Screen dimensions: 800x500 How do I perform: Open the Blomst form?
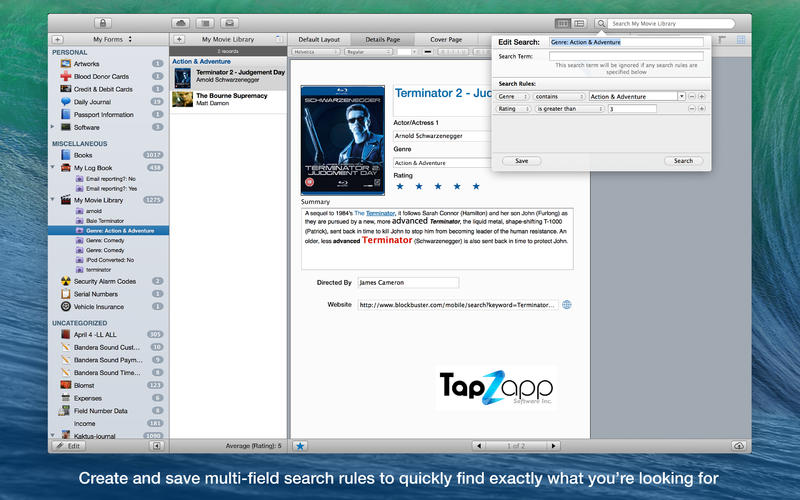[x=108, y=385]
